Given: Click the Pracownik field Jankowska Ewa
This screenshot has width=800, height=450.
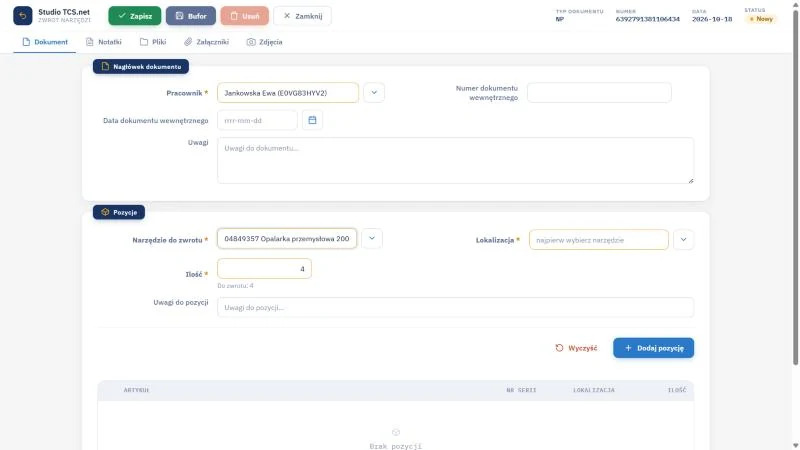Looking at the screenshot, I should [288, 93].
